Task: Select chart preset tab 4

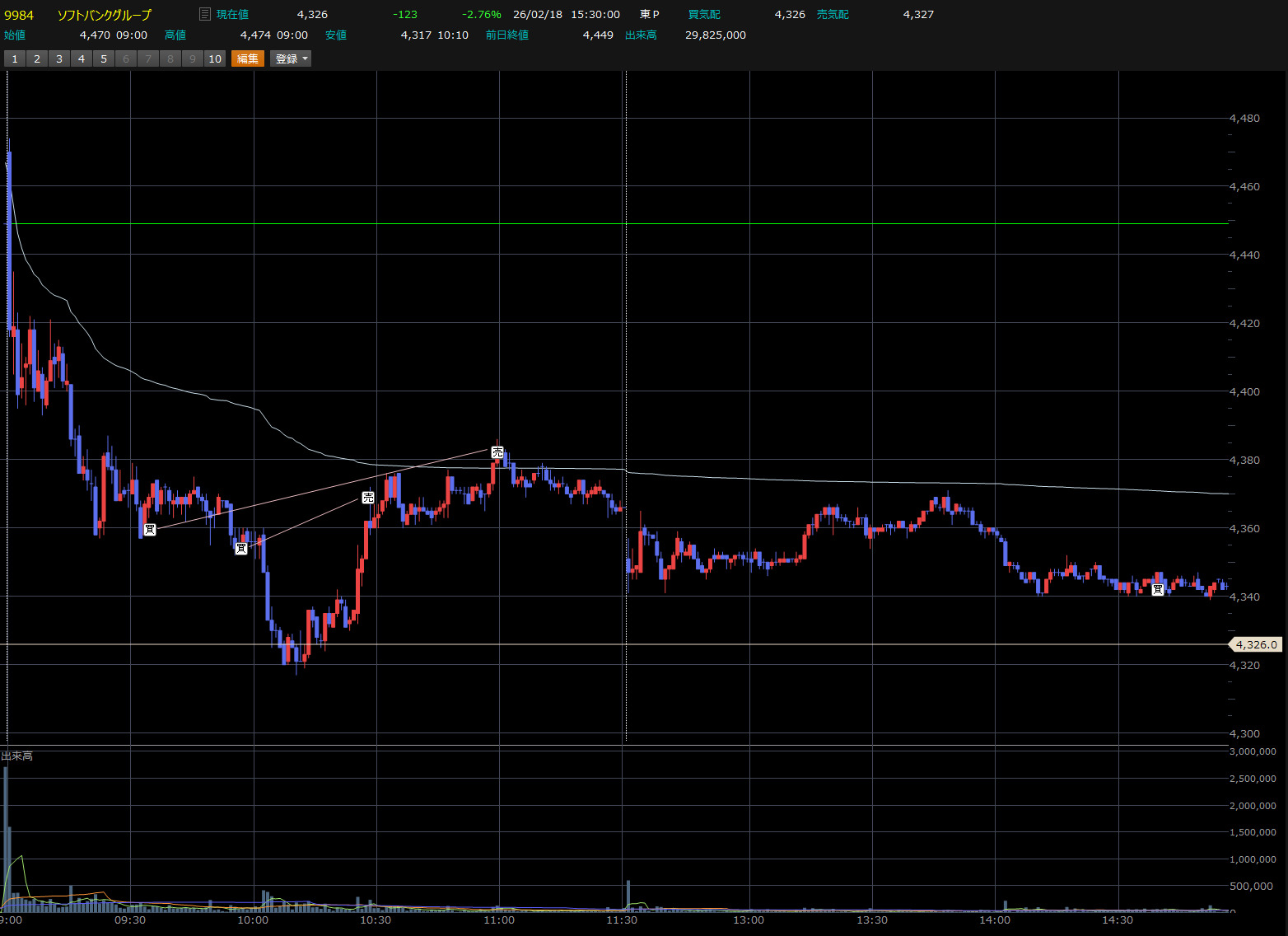Action: pos(82,58)
